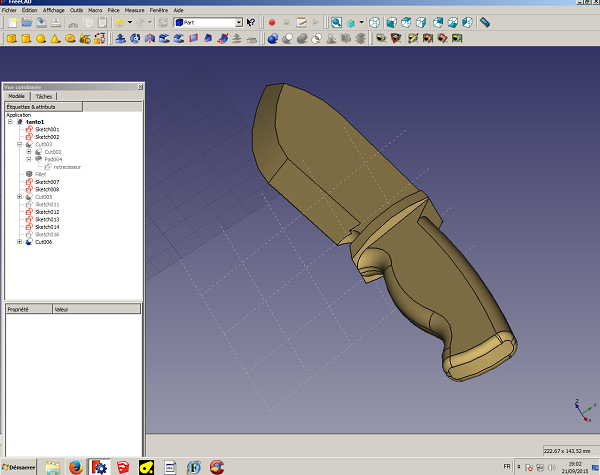The height and width of the screenshot is (475, 600).
Task: Set the axonometric view wireframe cube icon
Action: pos(374,23)
